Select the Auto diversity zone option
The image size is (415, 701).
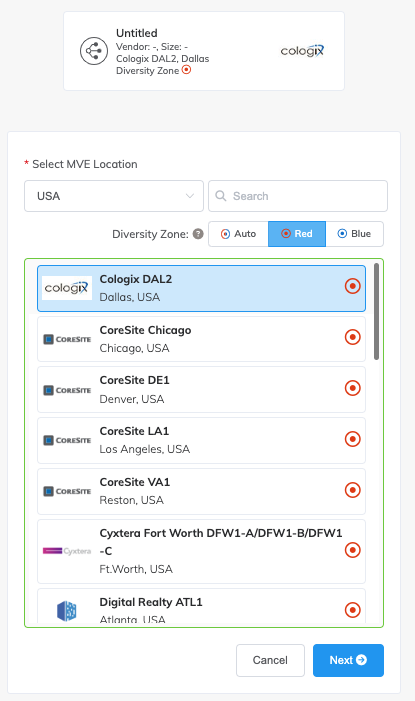(238, 234)
